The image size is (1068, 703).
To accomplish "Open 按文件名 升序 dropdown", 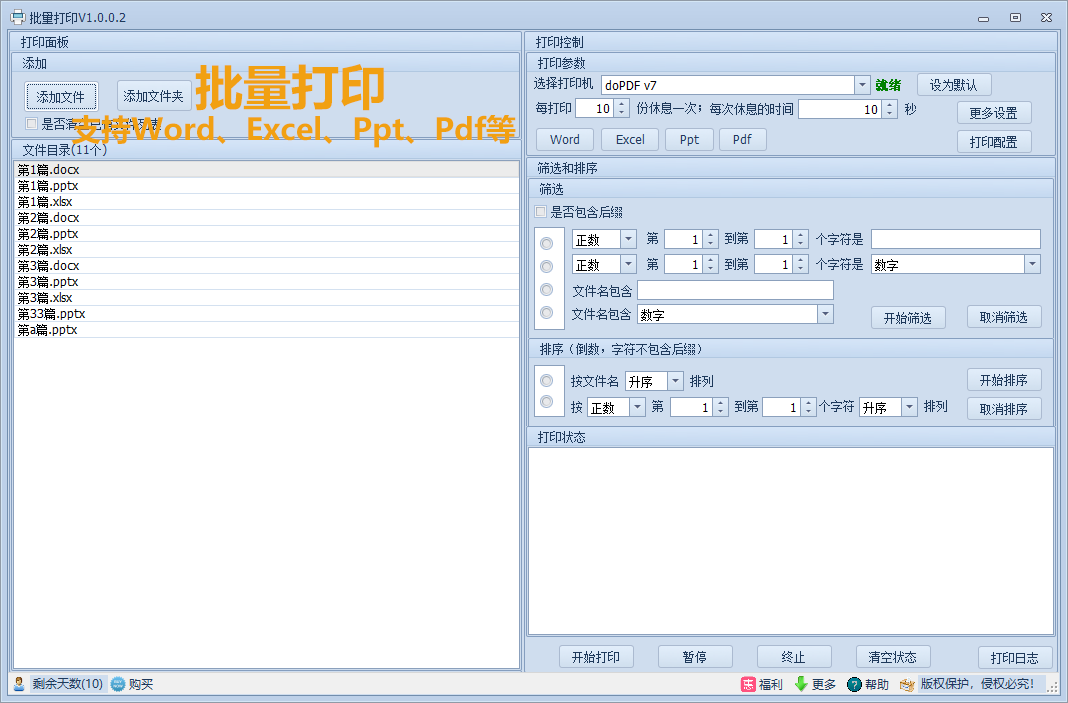I will coord(675,381).
